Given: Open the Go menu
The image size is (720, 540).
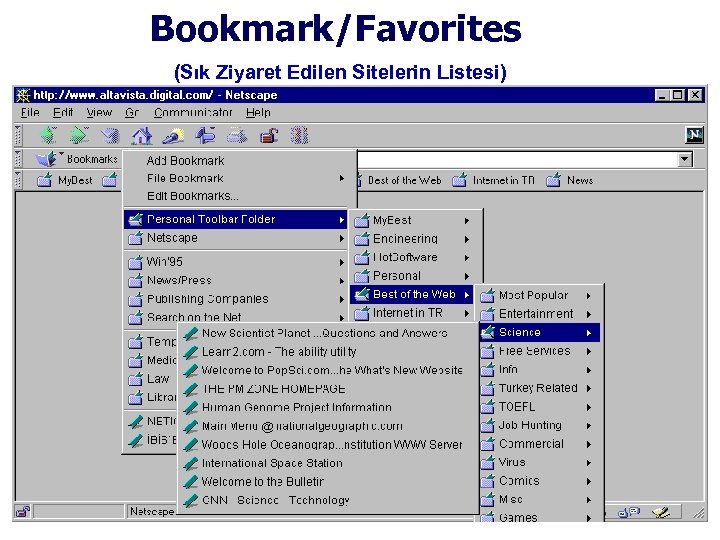Looking at the screenshot, I should [132, 112].
